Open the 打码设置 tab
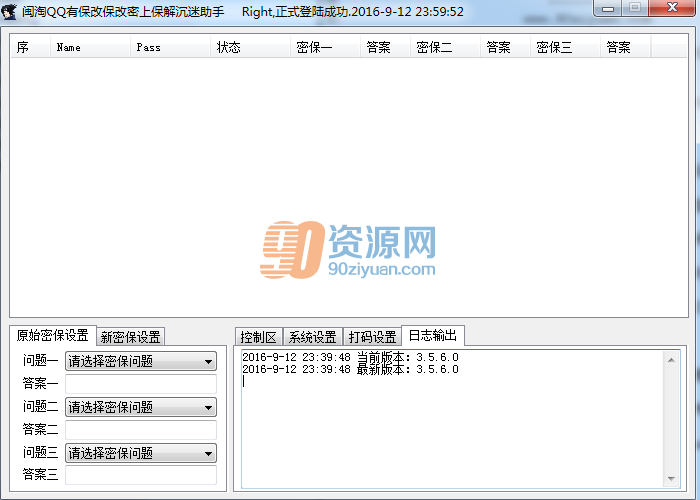Image resolution: width=700 pixels, height=500 pixels. click(x=372, y=337)
